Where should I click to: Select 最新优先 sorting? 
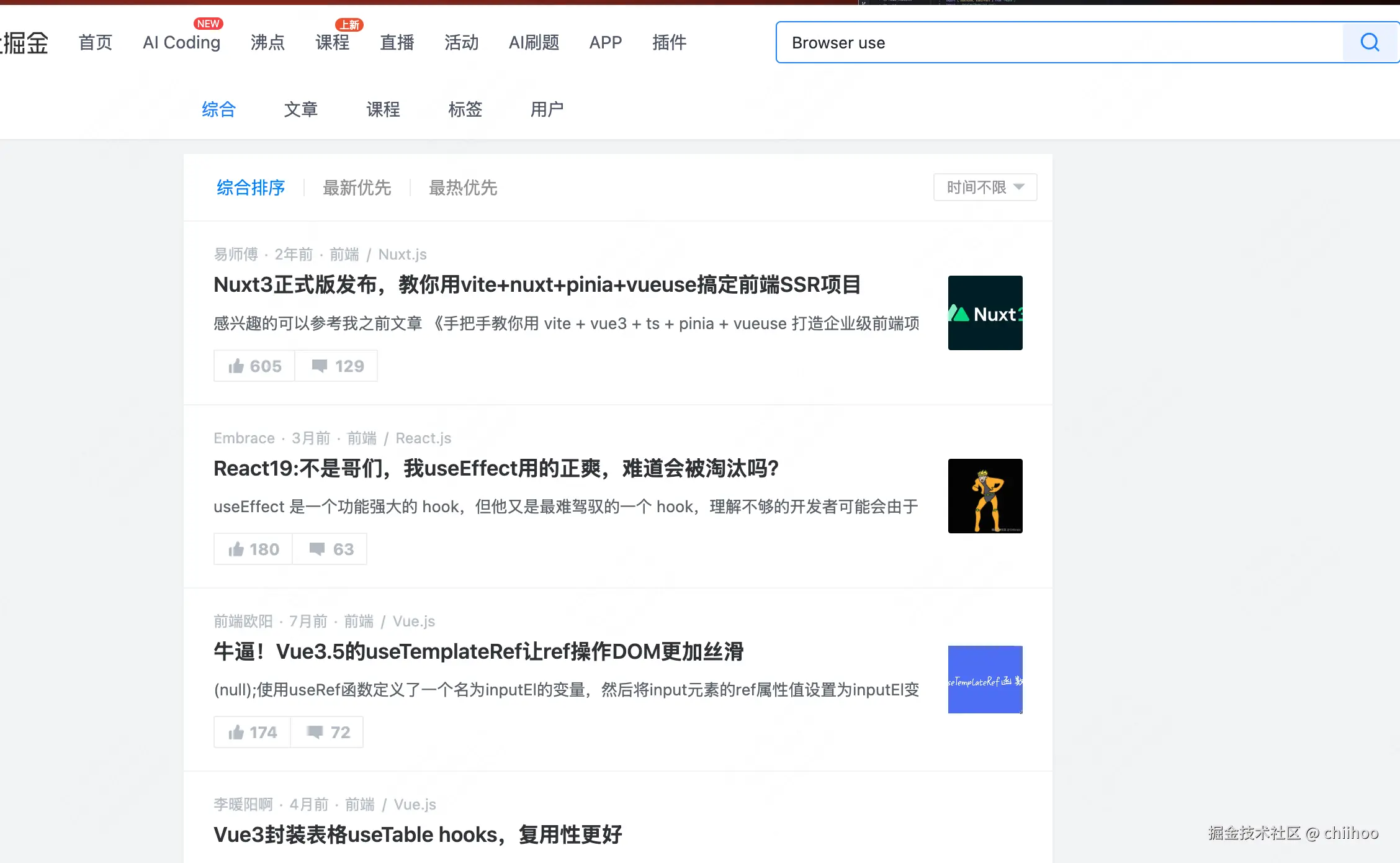[357, 188]
